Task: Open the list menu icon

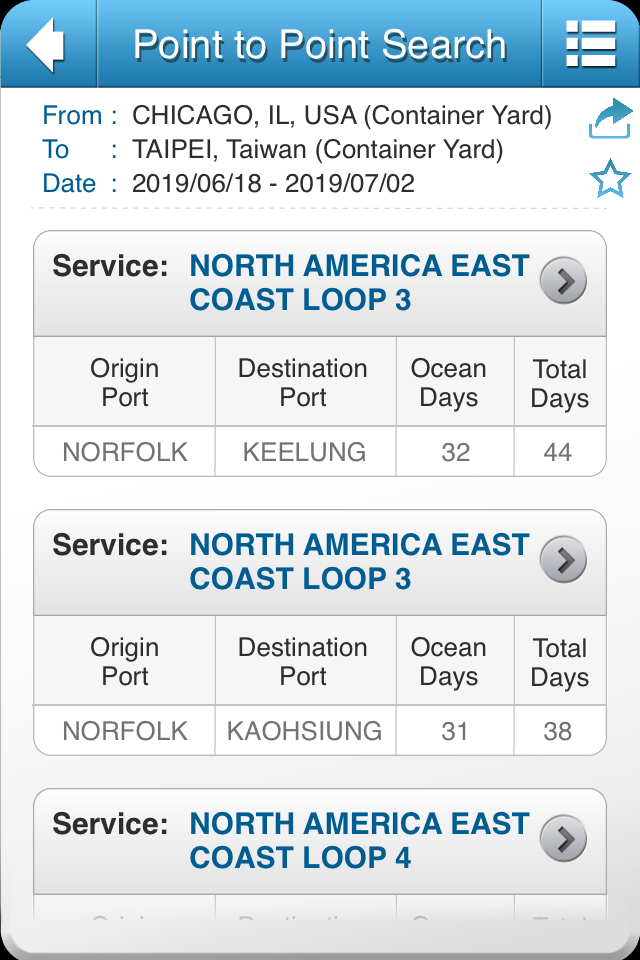Action: pyautogui.click(x=590, y=44)
